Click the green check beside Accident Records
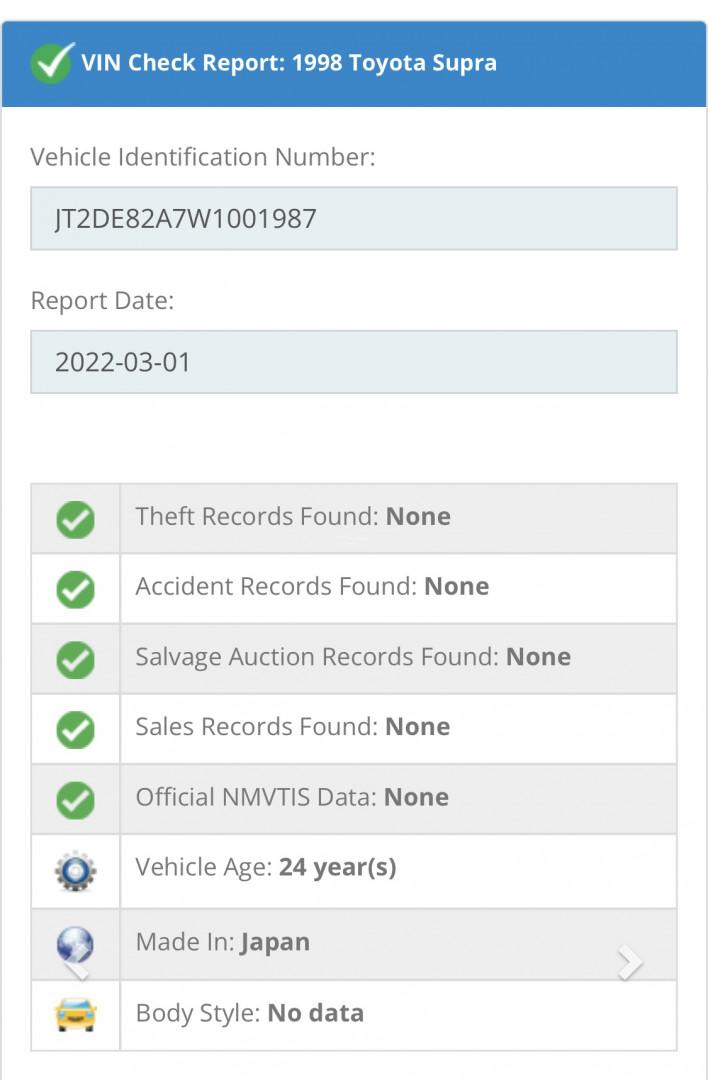The width and height of the screenshot is (708, 1080). tap(75, 589)
